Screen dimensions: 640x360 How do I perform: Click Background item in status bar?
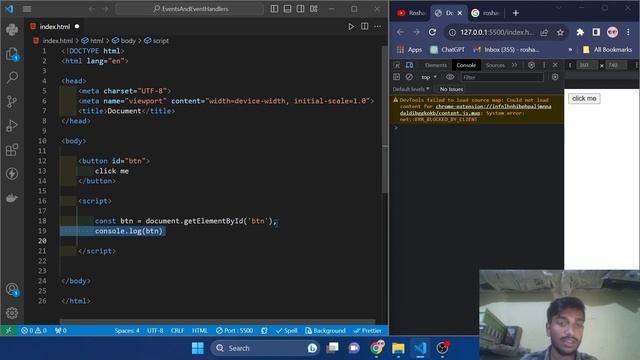pos(325,331)
